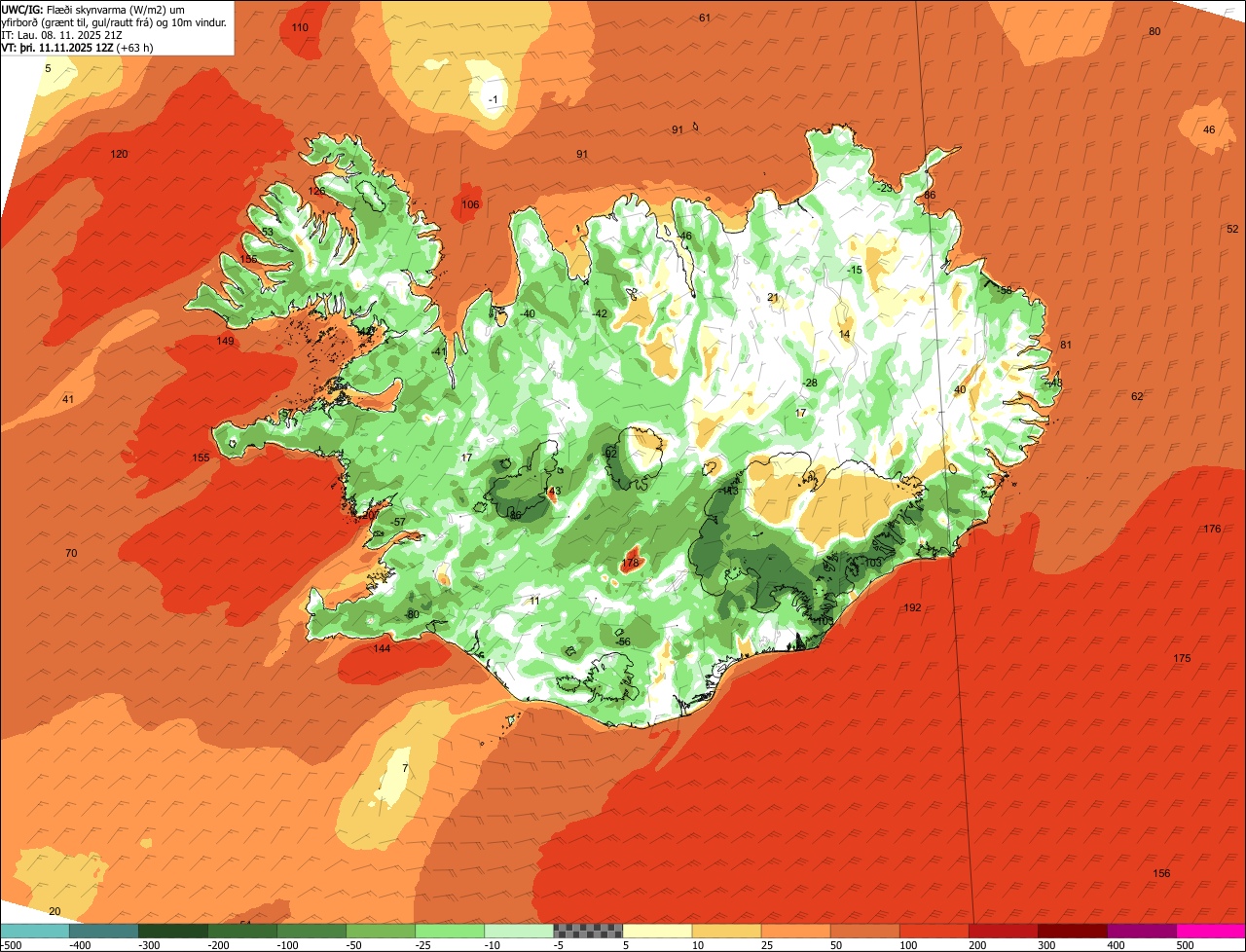Viewport: 1246px width, 952px height.
Task: Click the checkered -5 to 5 legend swatch
Action: pyautogui.click(x=588, y=931)
